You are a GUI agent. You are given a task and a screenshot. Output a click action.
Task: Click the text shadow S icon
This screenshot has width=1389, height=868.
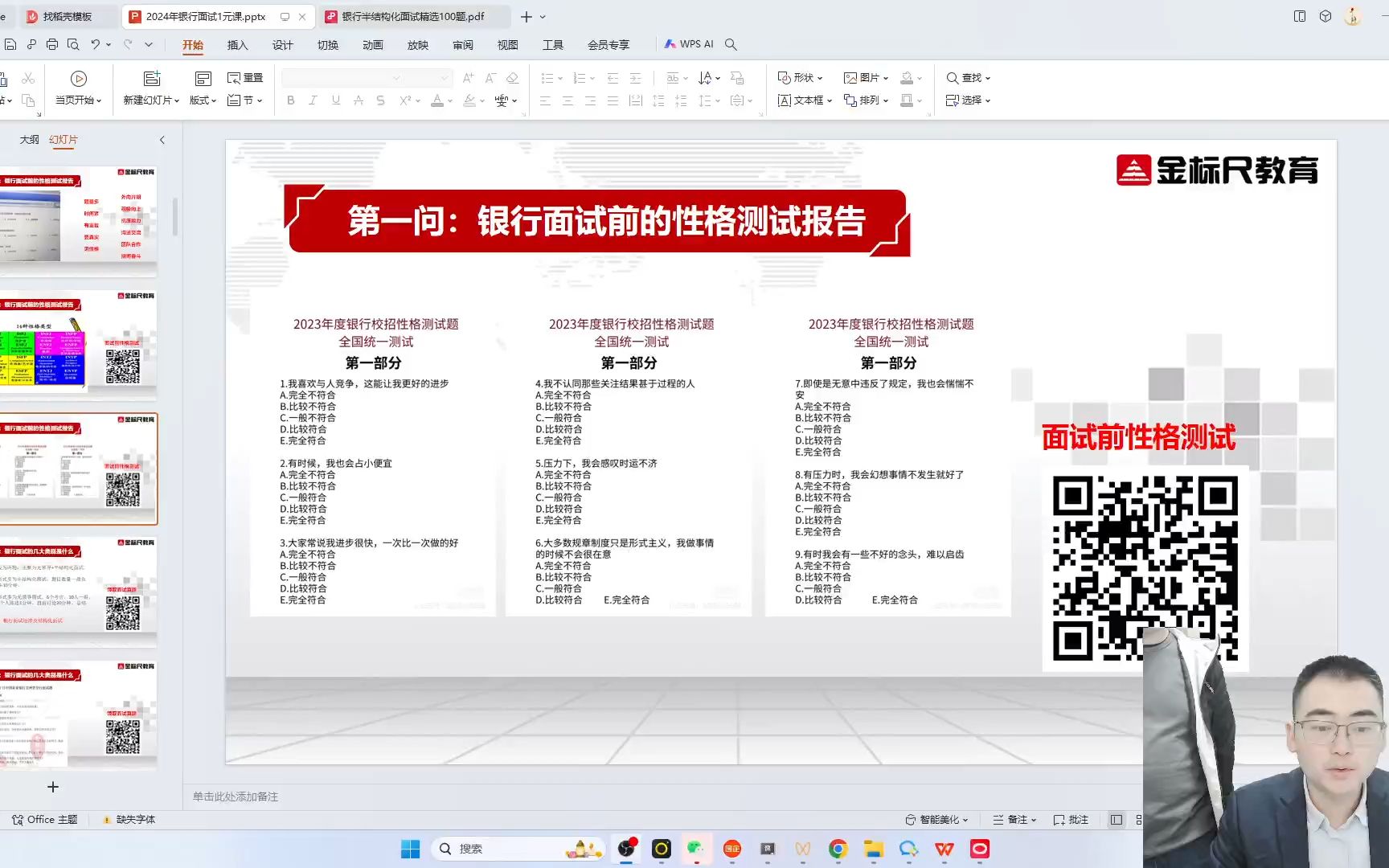coord(380,100)
